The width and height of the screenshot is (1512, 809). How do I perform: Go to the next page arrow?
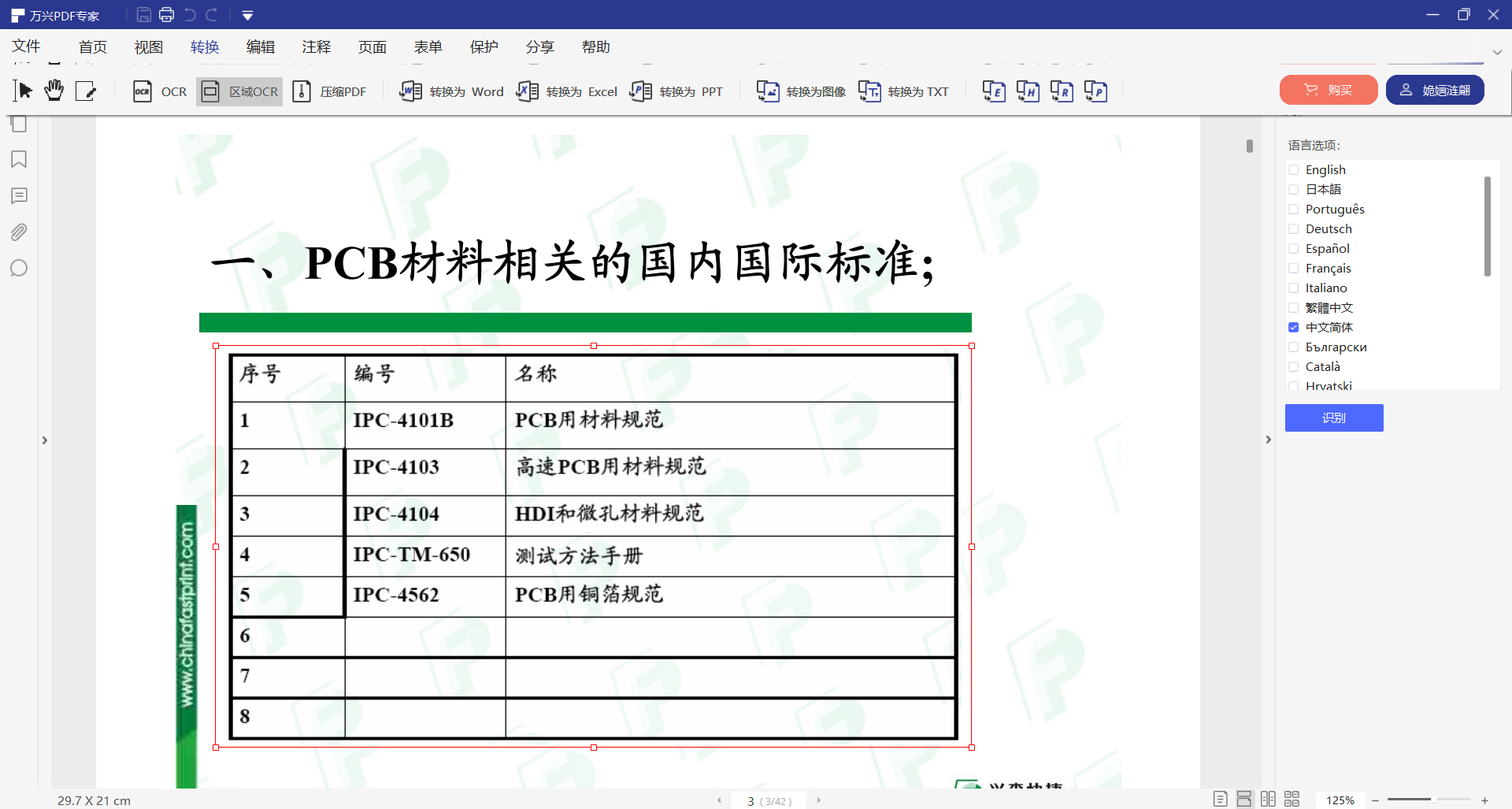click(818, 800)
